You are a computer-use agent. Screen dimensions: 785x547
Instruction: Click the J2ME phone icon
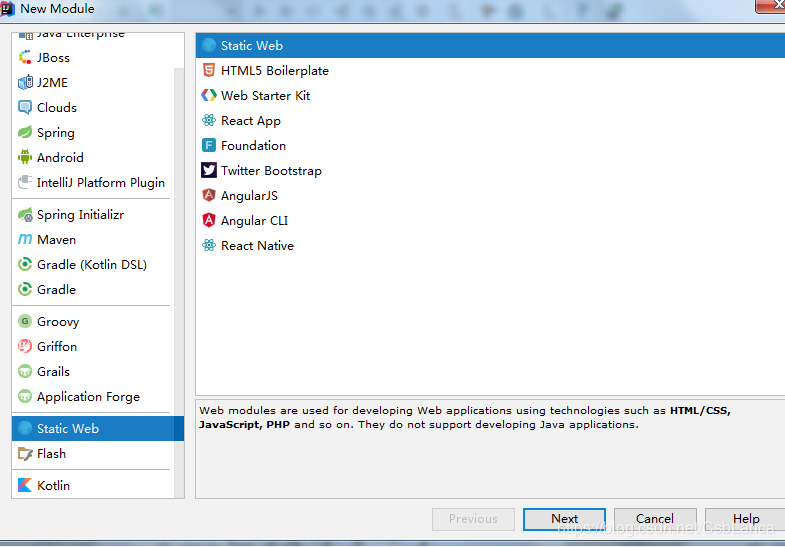click(25, 83)
